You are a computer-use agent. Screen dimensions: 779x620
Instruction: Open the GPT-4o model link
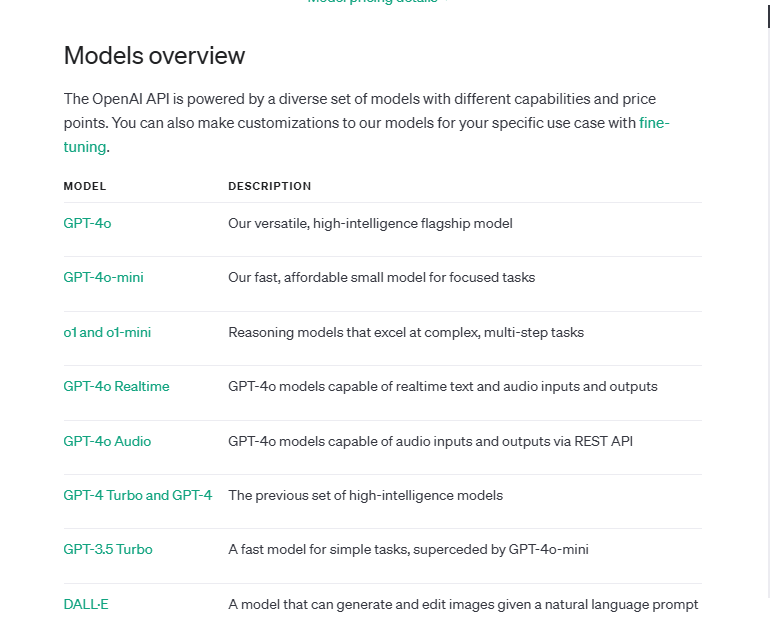(87, 223)
